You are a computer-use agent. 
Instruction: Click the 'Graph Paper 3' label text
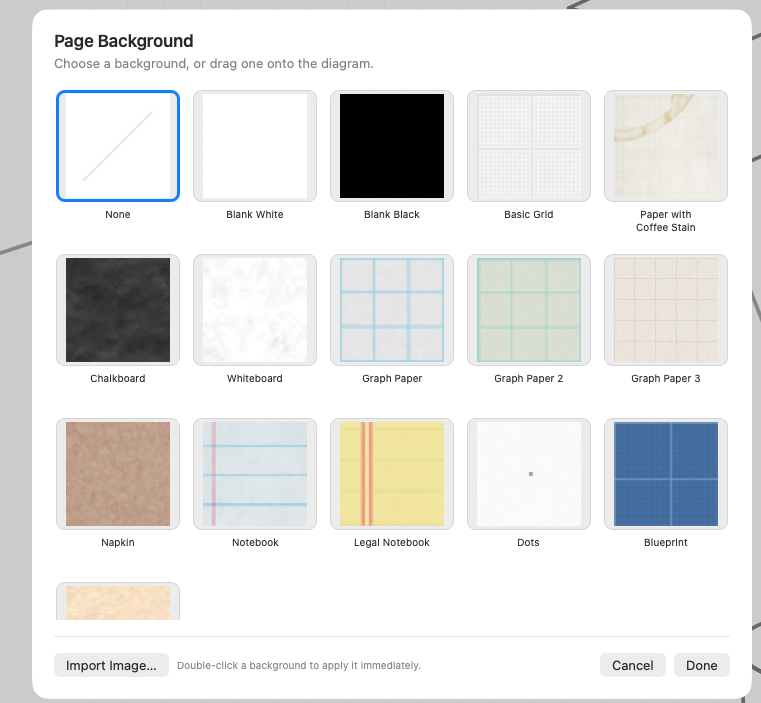pyautogui.click(x=666, y=379)
